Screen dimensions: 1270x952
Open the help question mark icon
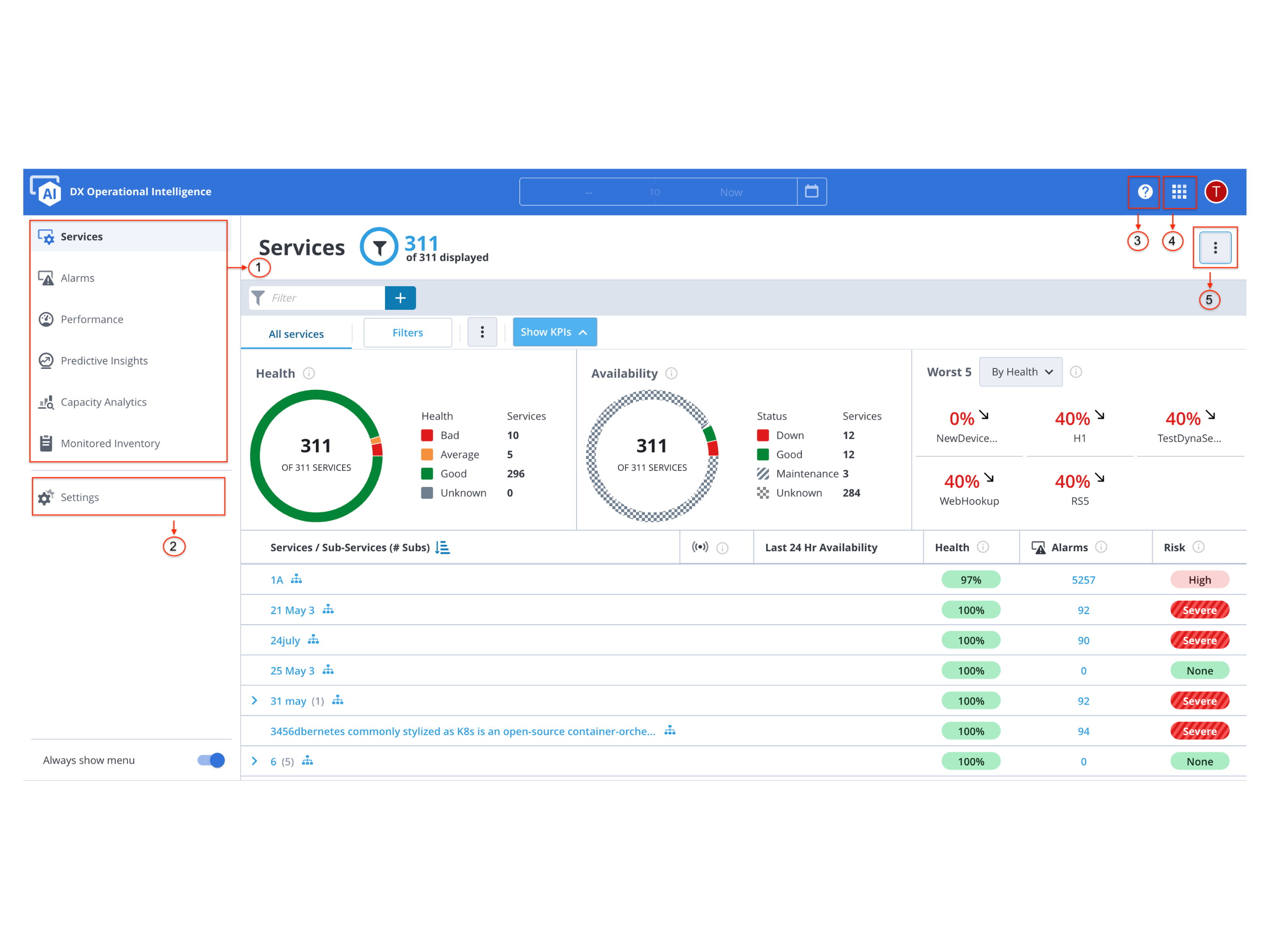(x=1144, y=192)
